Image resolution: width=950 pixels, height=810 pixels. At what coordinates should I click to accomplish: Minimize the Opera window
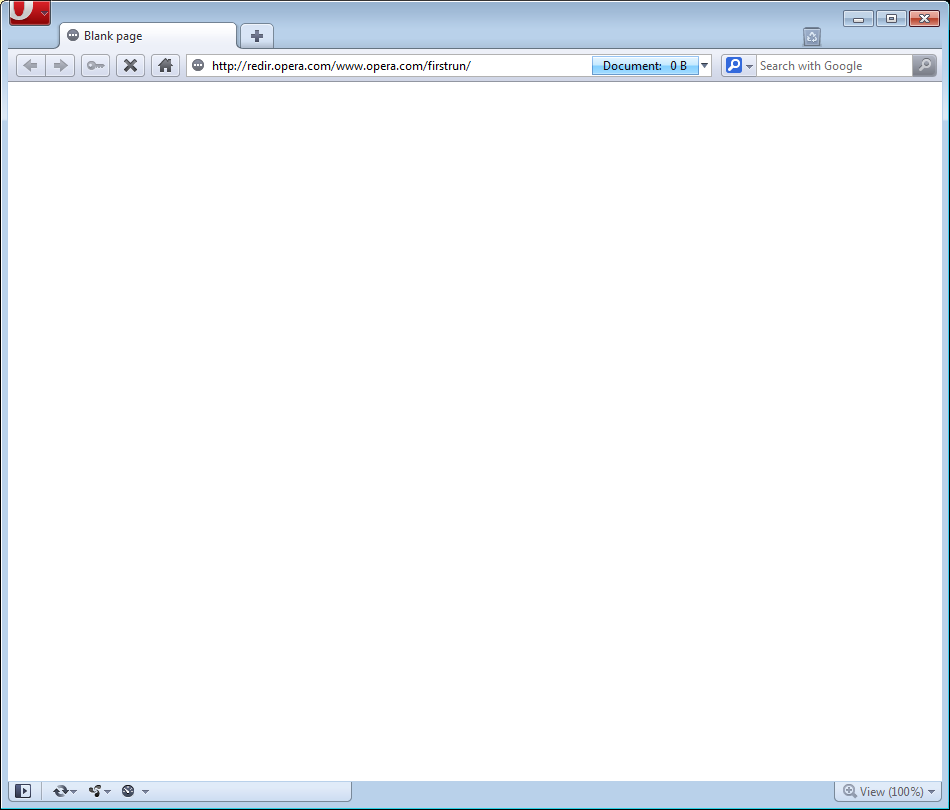(858, 19)
